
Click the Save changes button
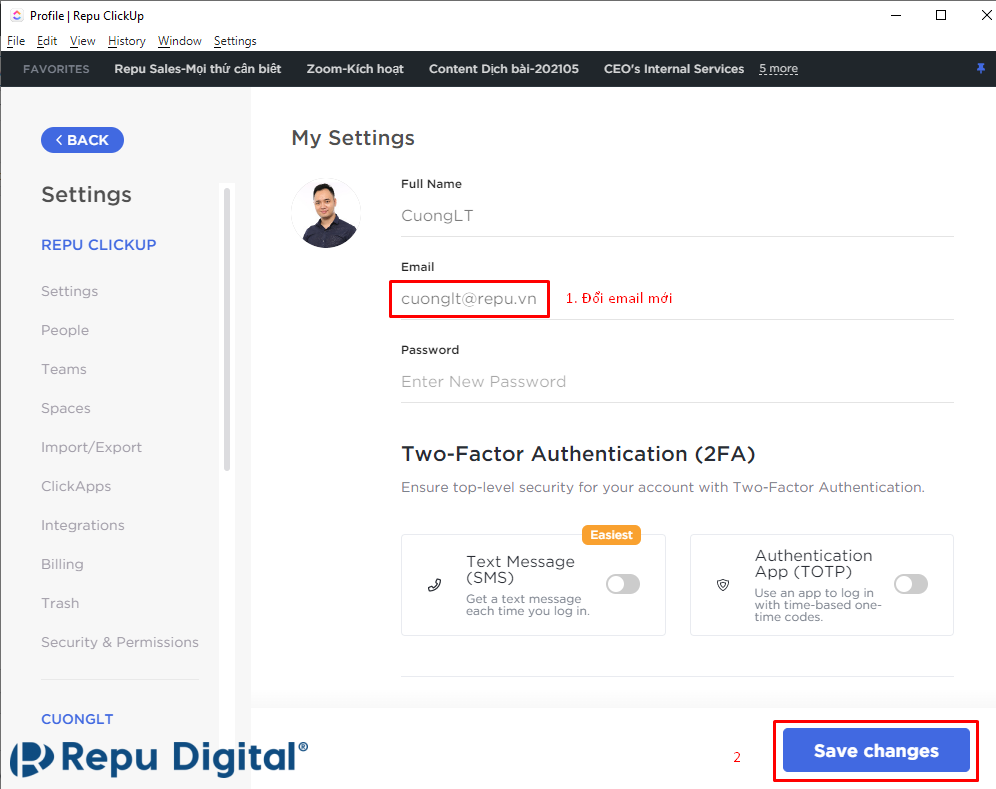(876, 750)
